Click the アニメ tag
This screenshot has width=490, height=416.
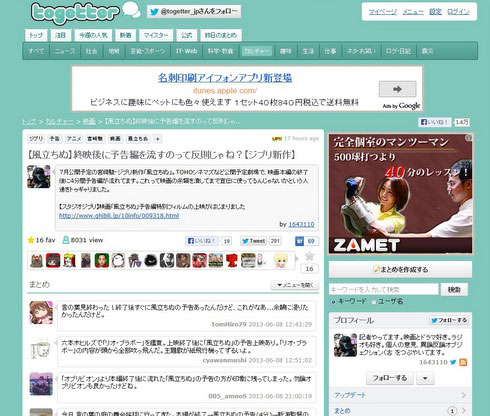(74, 139)
